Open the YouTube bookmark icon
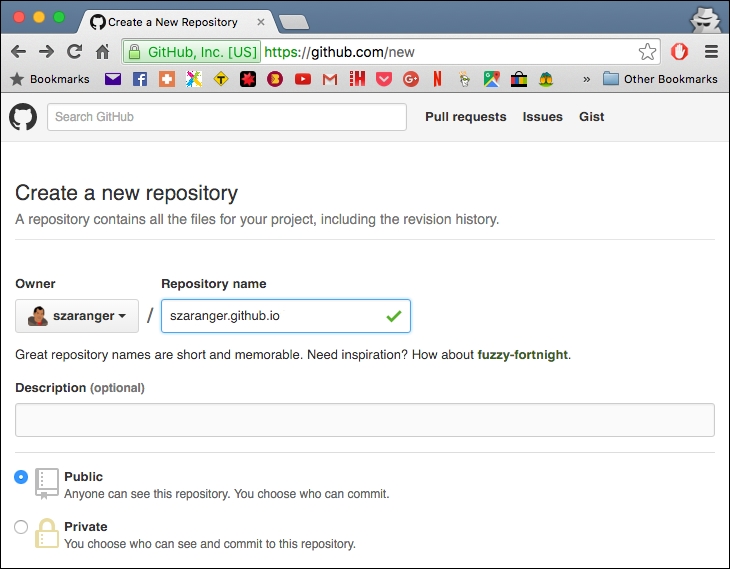Image resolution: width=730 pixels, height=569 pixels. [x=302, y=79]
